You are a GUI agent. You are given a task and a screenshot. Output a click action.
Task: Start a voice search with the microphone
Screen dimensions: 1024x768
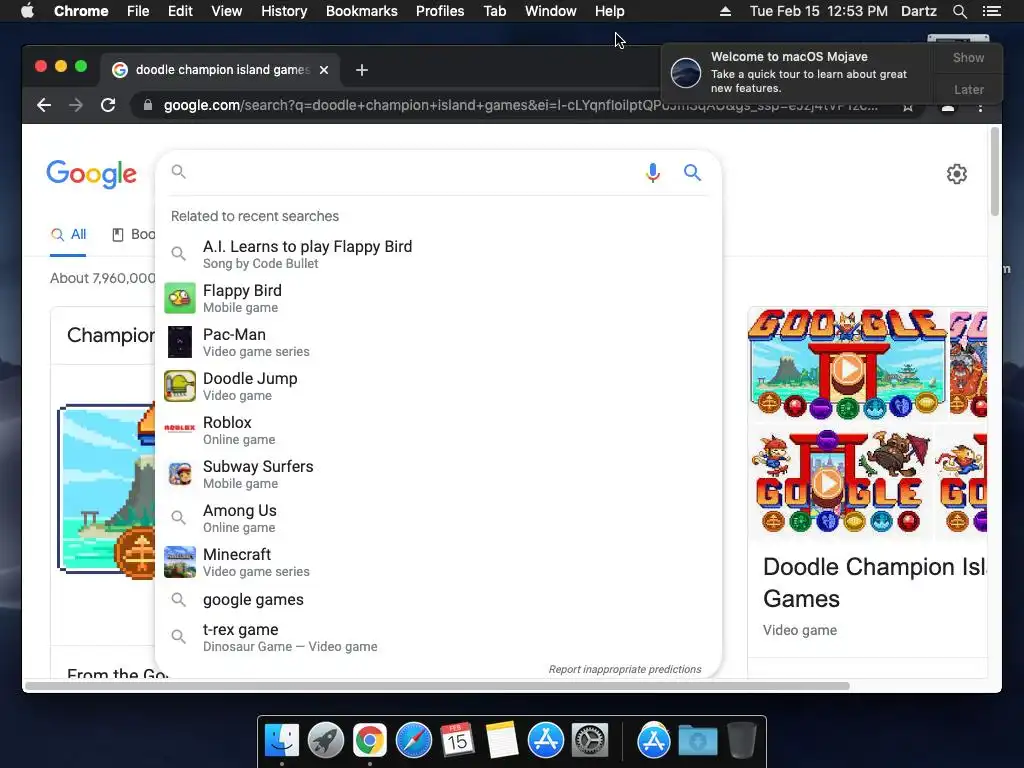tap(652, 172)
